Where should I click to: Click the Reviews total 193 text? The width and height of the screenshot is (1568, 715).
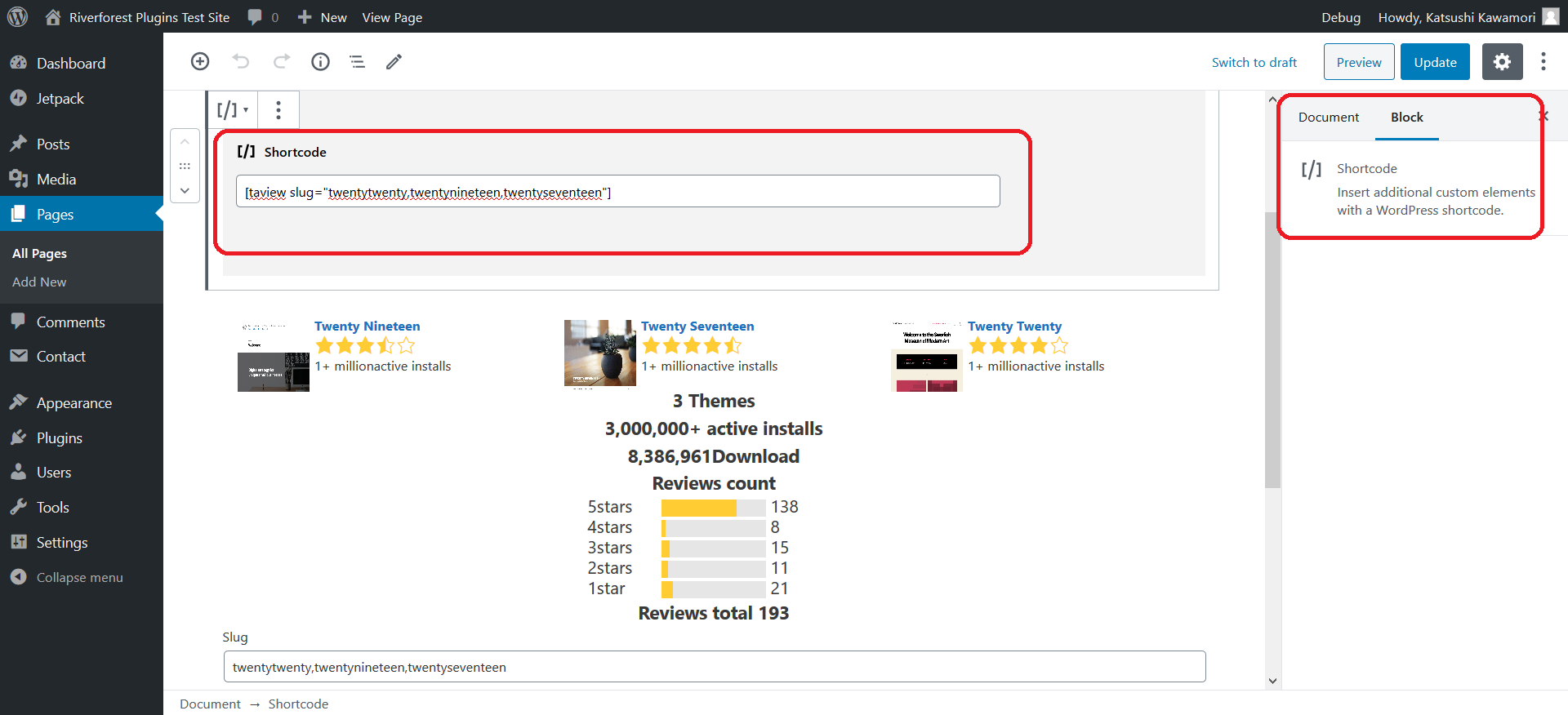(x=714, y=613)
